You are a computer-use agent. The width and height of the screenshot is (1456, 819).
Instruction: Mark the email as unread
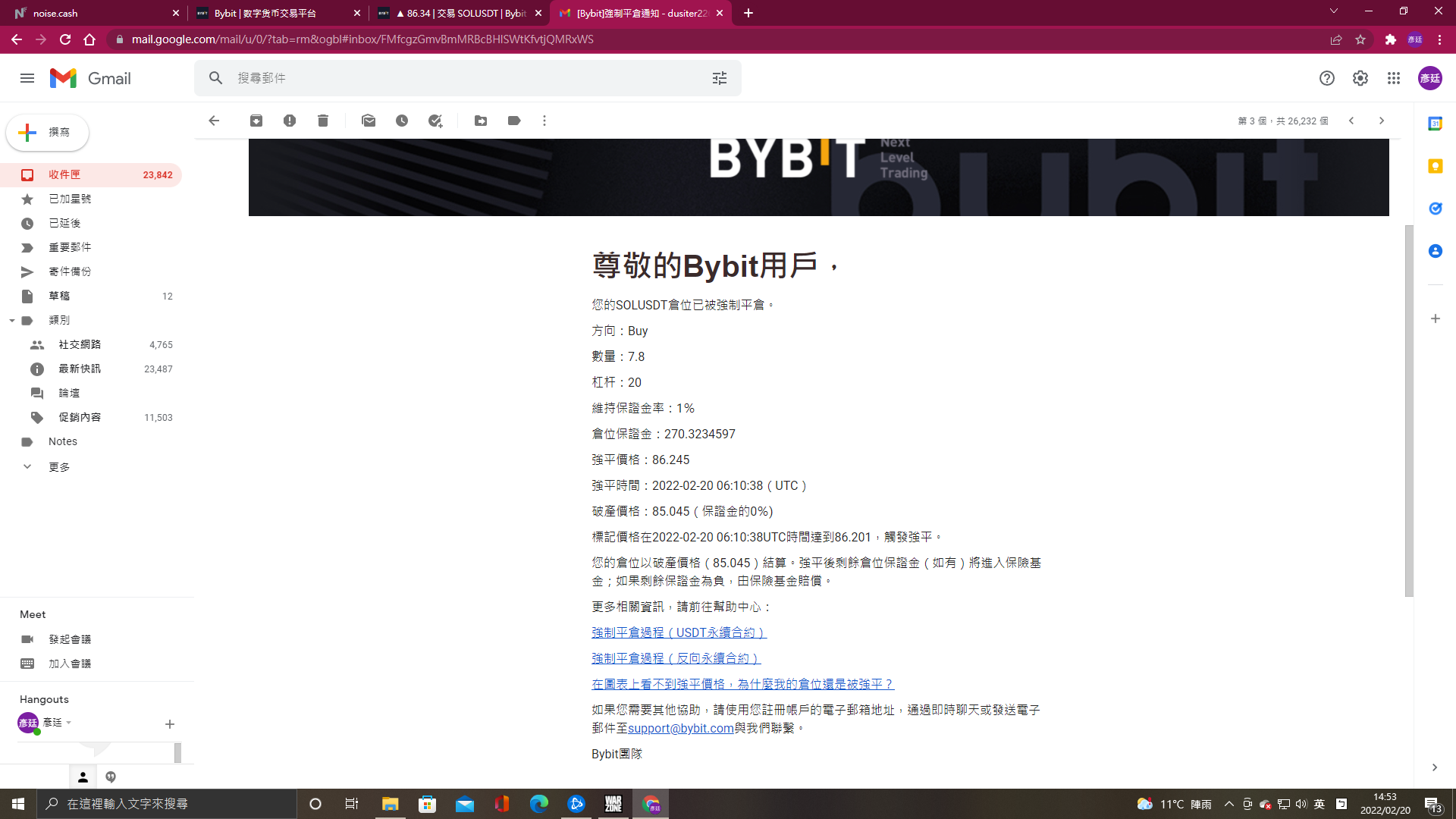click(369, 121)
